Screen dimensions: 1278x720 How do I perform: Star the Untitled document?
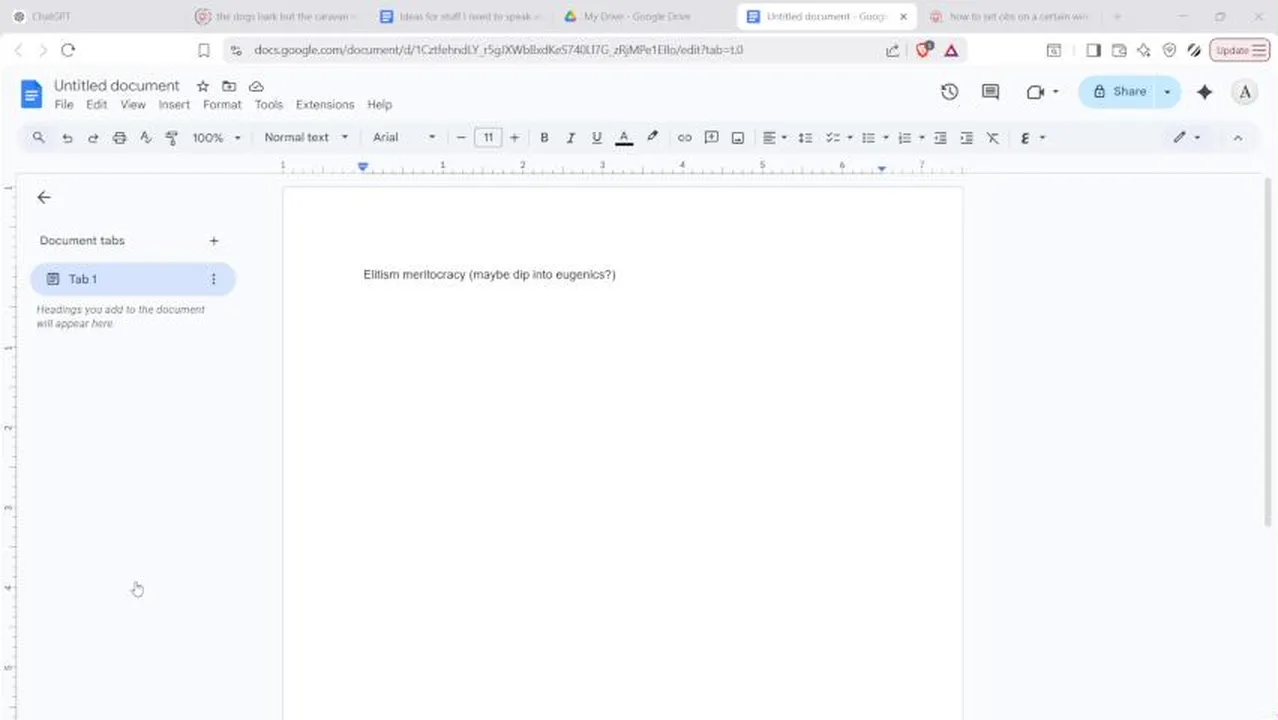pyautogui.click(x=203, y=86)
